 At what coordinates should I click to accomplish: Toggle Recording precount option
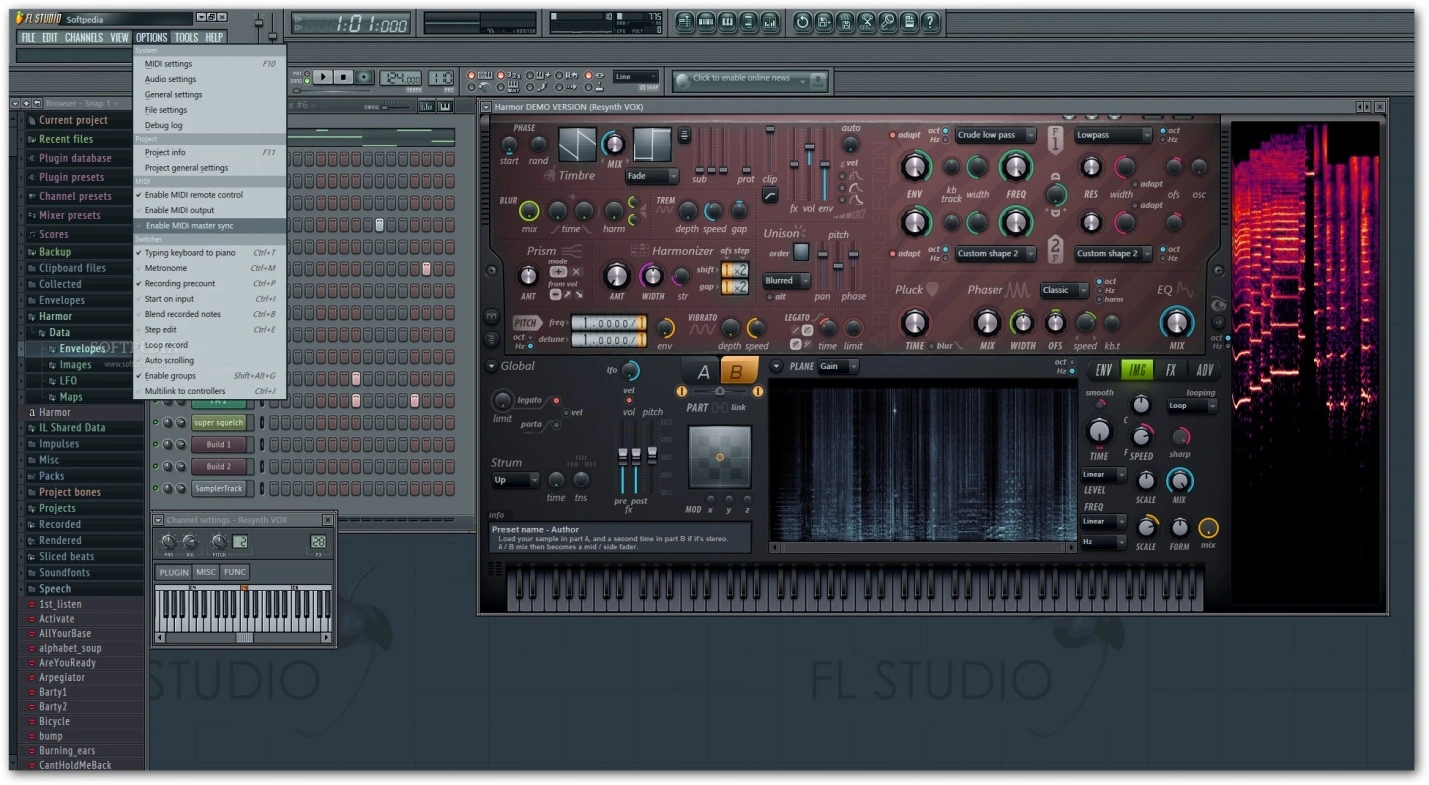pyautogui.click(x=209, y=284)
